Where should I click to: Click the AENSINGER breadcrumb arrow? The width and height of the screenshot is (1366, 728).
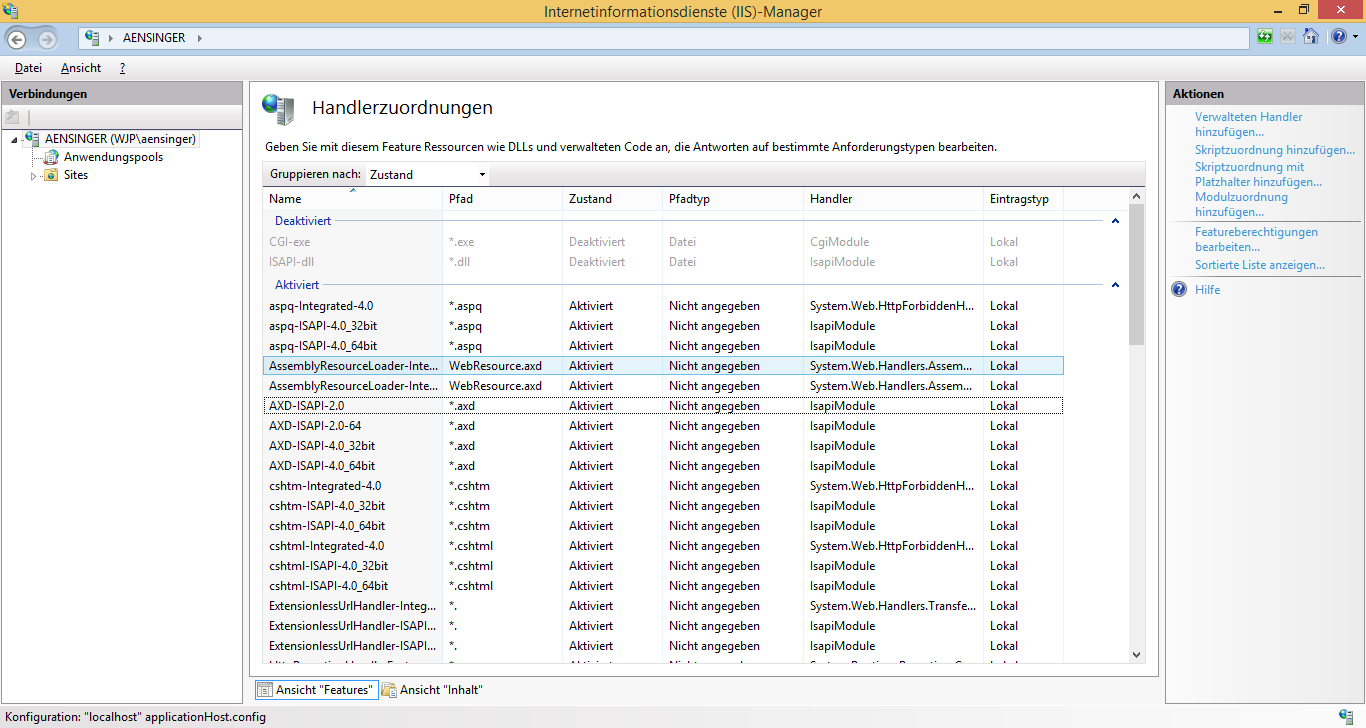click(199, 38)
